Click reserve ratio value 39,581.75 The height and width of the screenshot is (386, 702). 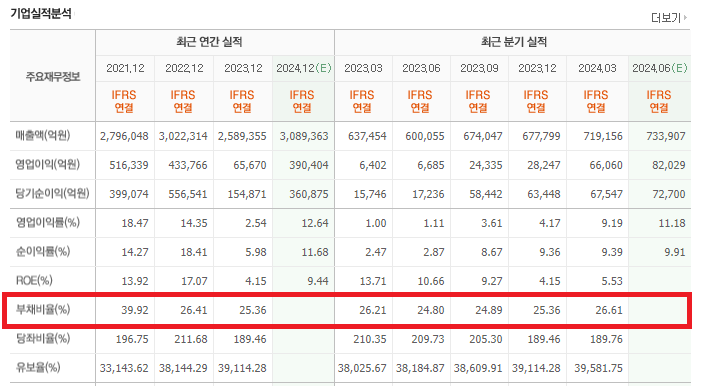click(x=599, y=368)
